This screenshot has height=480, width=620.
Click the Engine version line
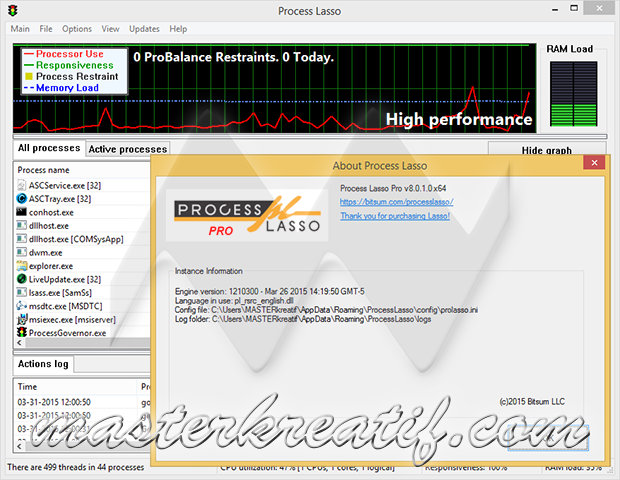270,291
